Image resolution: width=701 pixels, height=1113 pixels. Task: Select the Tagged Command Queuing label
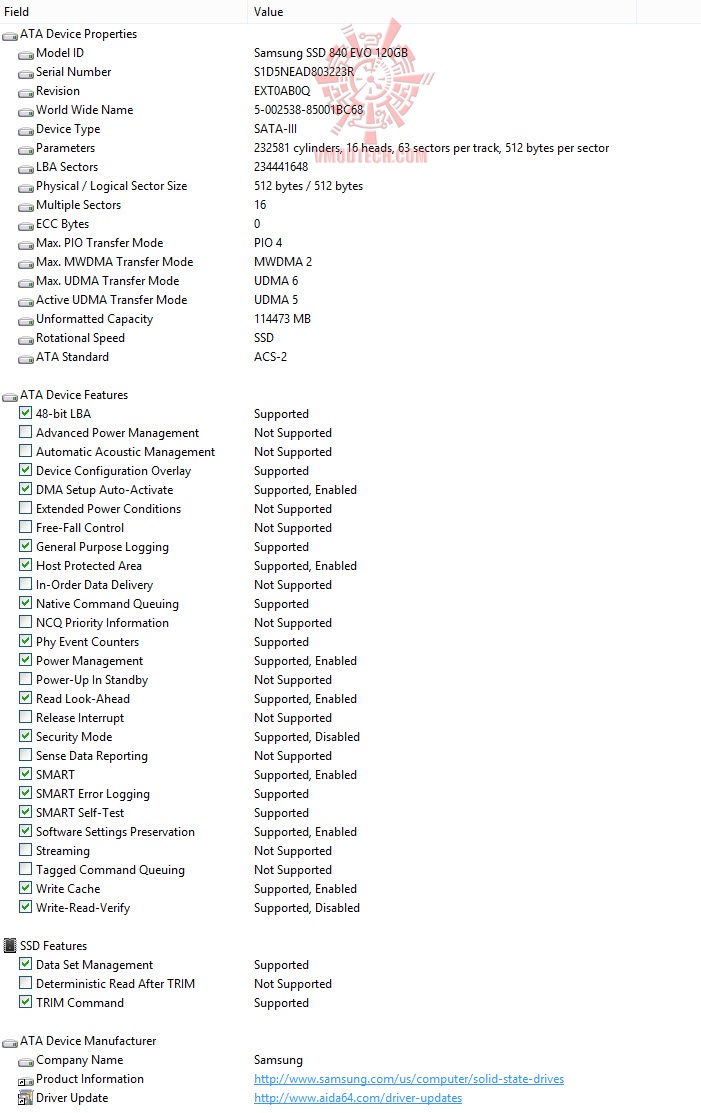coord(110,870)
